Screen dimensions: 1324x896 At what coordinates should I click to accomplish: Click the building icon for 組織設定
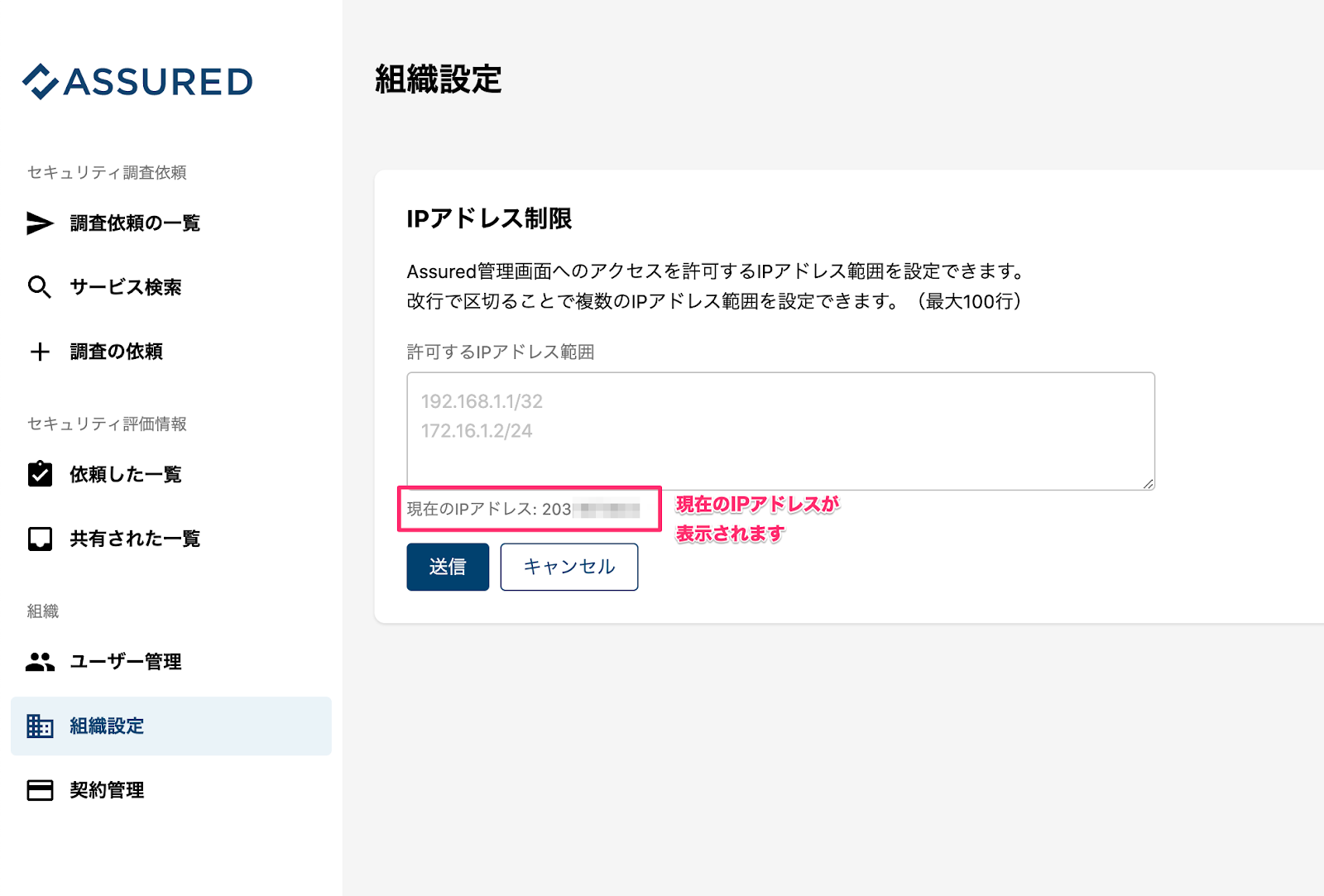pos(40,726)
